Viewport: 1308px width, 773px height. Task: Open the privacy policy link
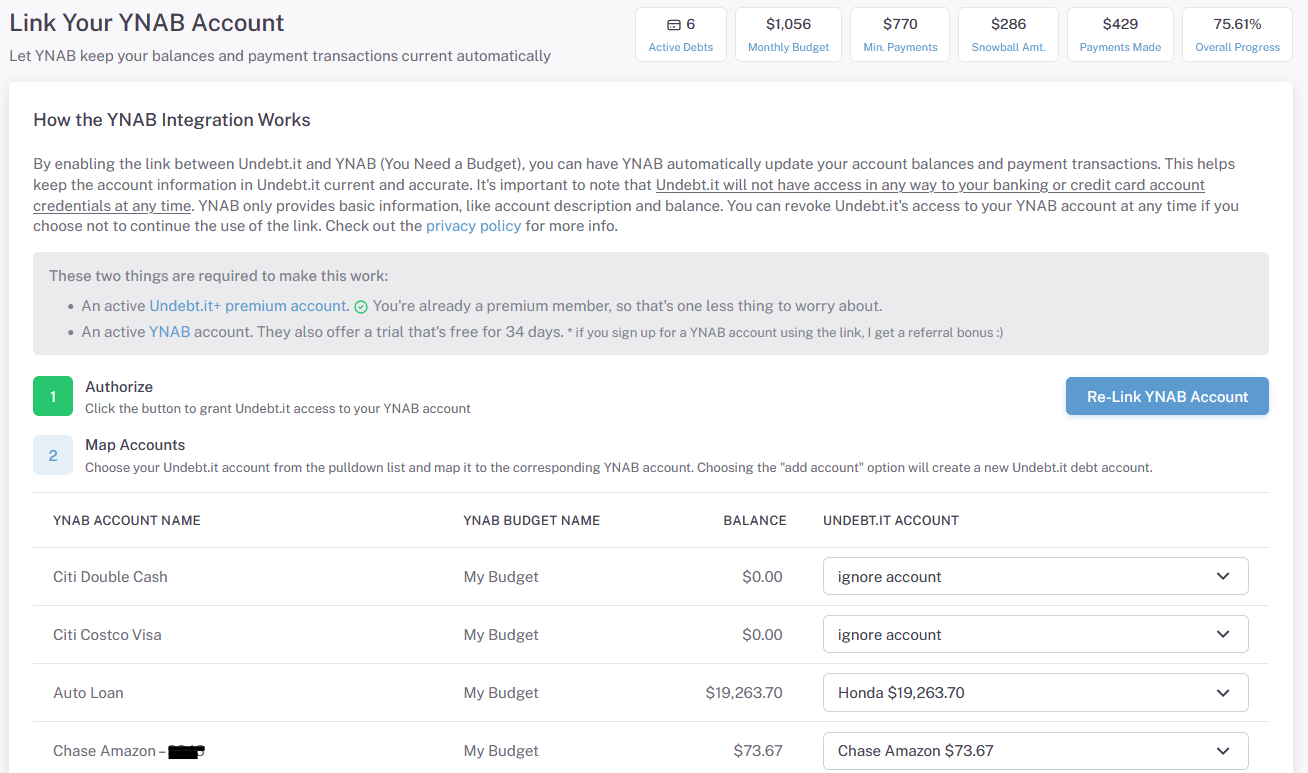pyautogui.click(x=474, y=226)
